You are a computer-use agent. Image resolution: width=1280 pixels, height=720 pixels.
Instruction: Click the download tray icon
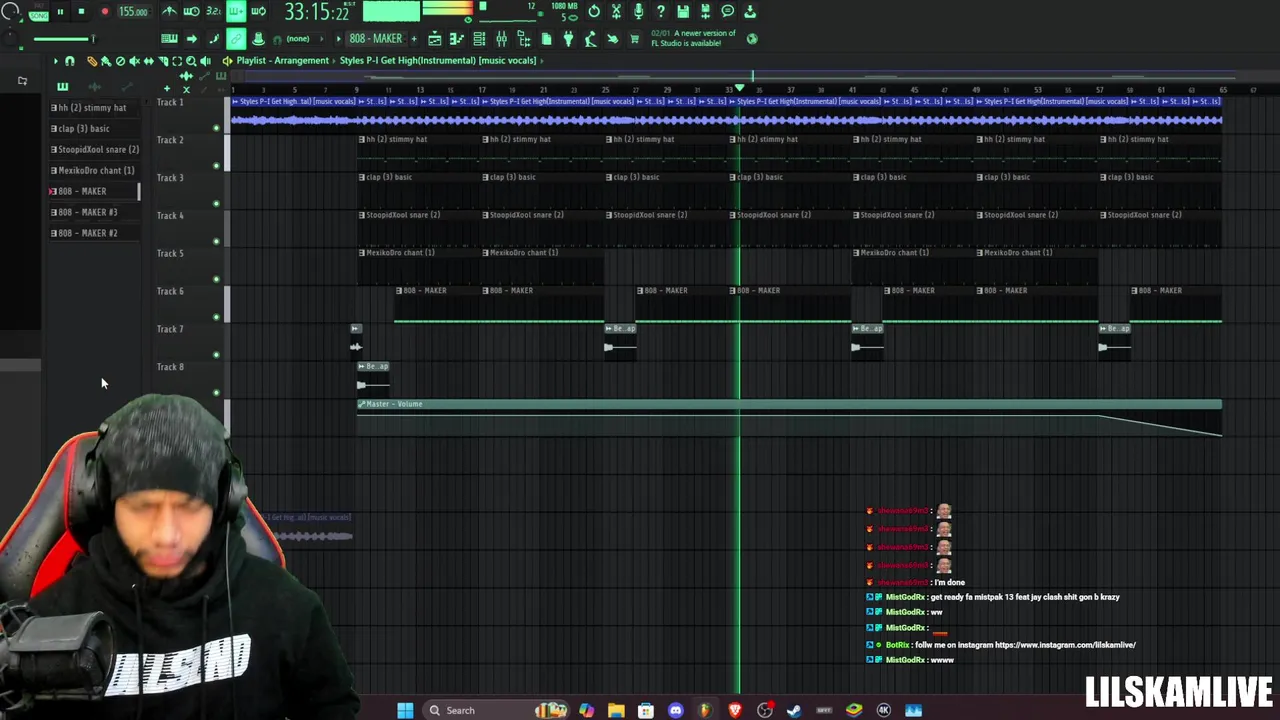click(x=750, y=12)
